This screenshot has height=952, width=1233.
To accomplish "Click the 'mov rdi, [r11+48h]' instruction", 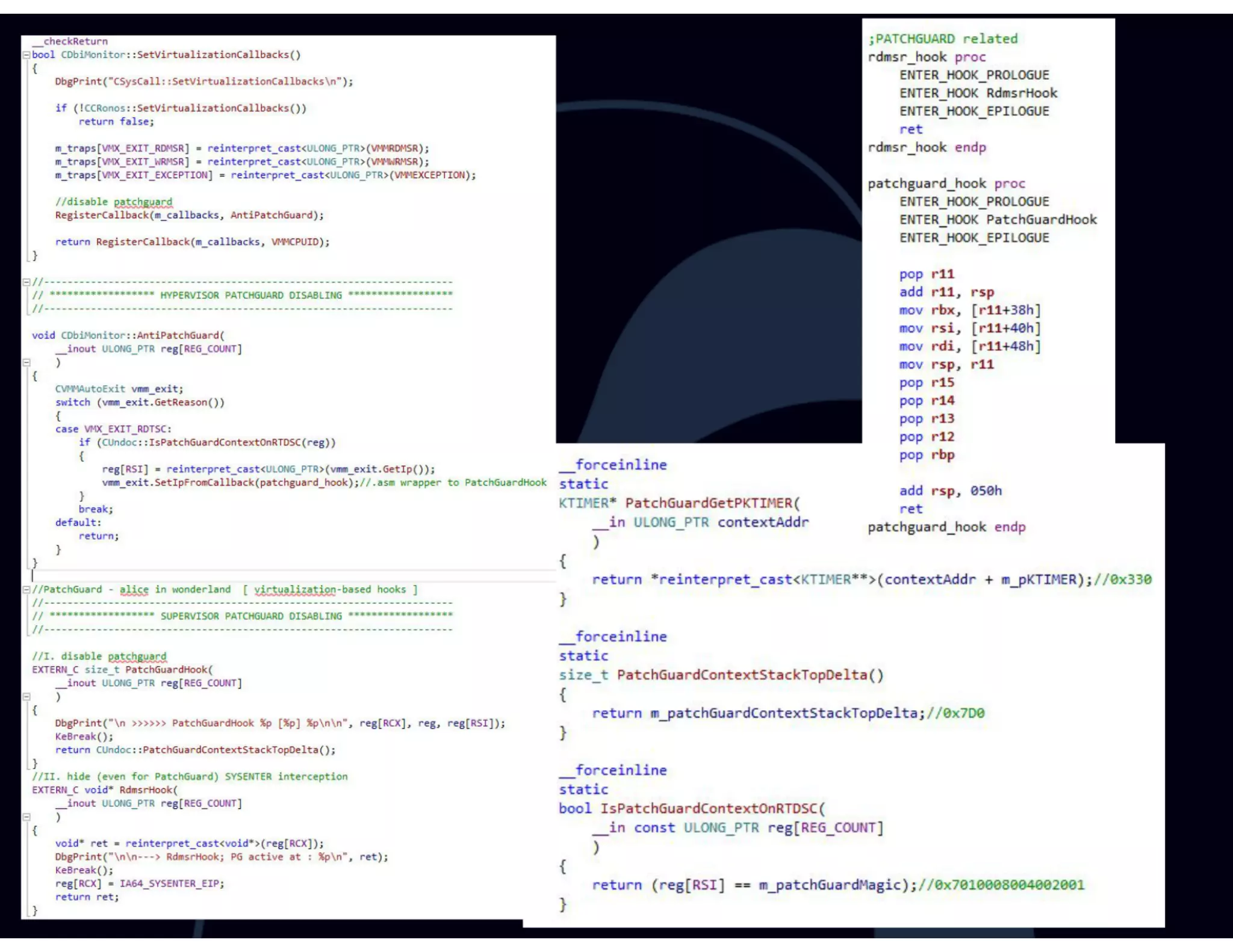I will pyautogui.click(x=971, y=346).
